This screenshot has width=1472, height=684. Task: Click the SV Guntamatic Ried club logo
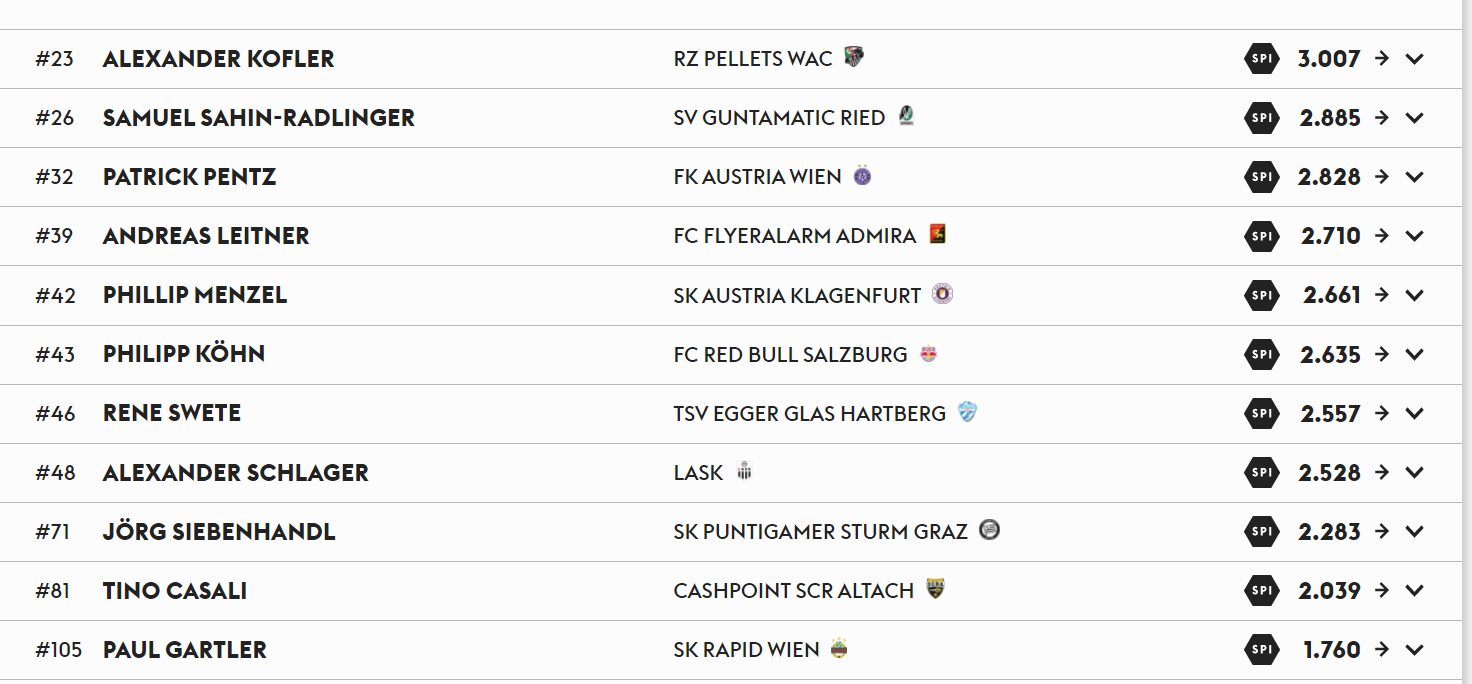(906, 116)
